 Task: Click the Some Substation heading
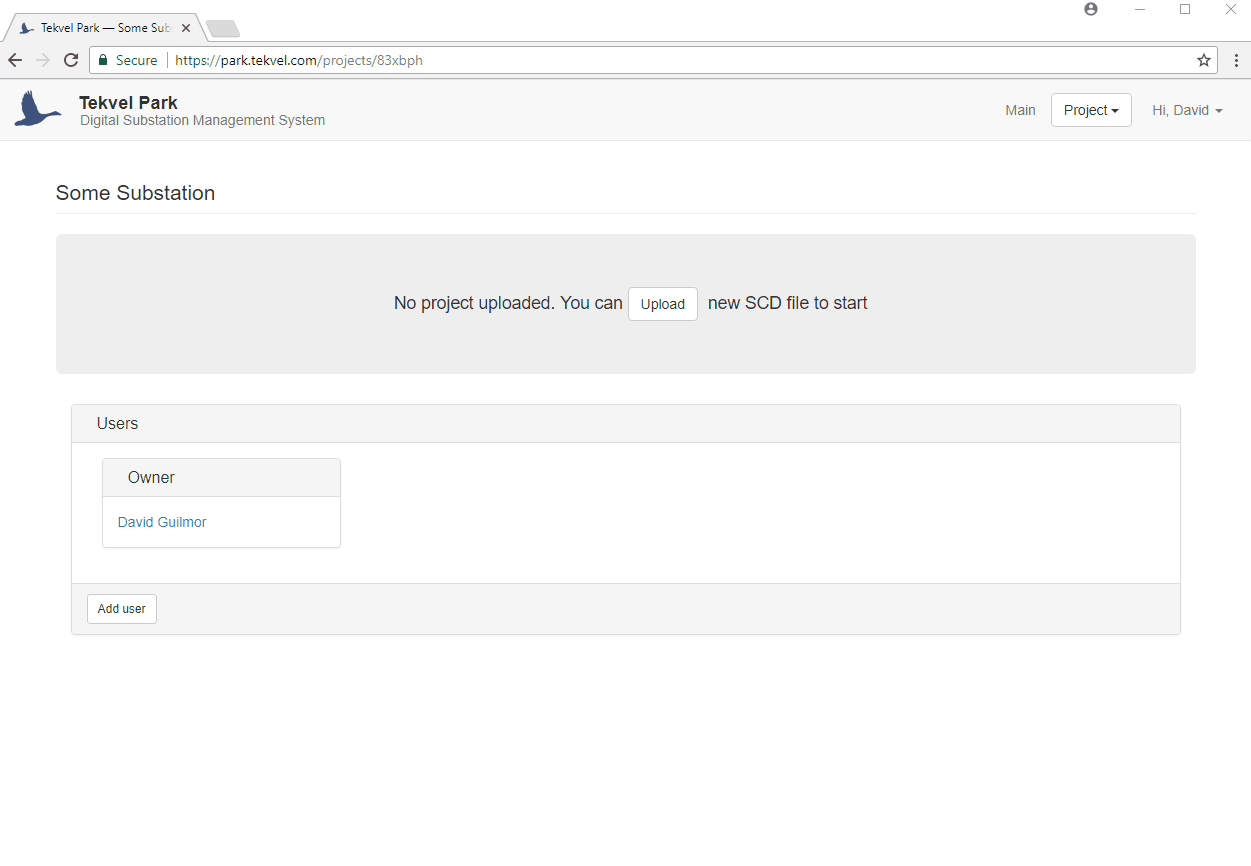click(x=135, y=193)
